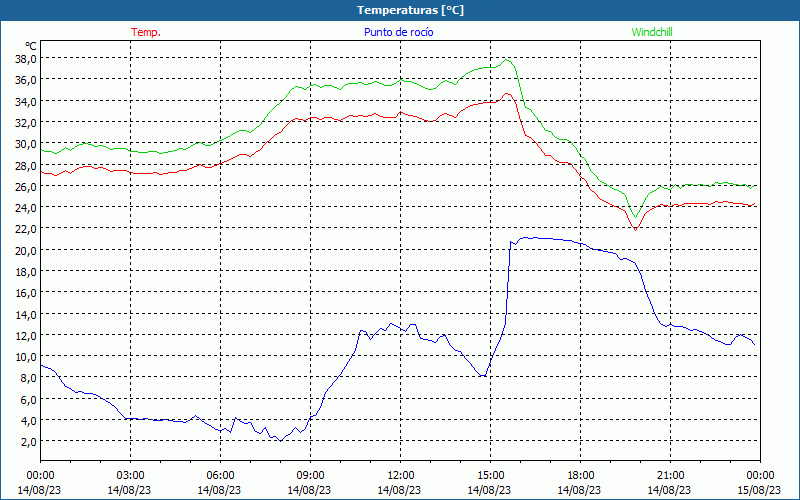800x500 pixels.
Task: Click the 16,0 y-axis value
Action: (x=26, y=293)
